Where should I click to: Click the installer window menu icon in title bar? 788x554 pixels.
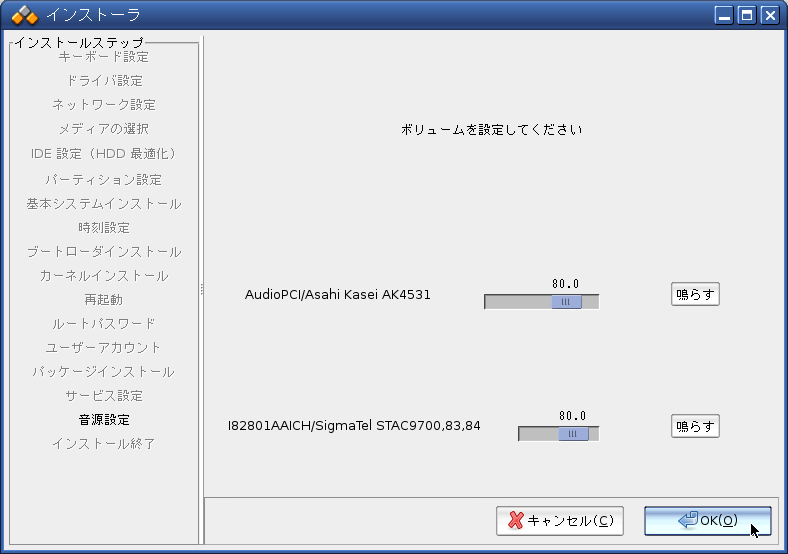coord(24,15)
